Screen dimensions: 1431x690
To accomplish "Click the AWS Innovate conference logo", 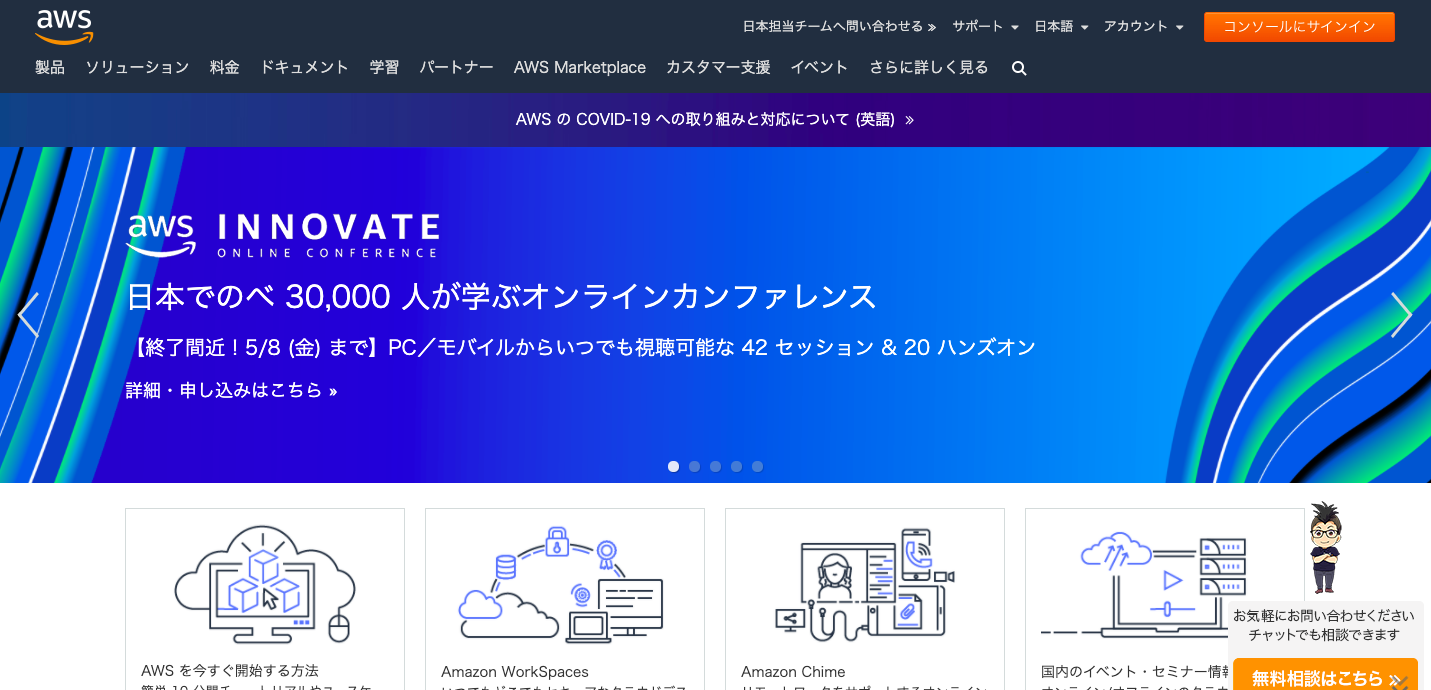I will pyautogui.click(x=282, y=236).
